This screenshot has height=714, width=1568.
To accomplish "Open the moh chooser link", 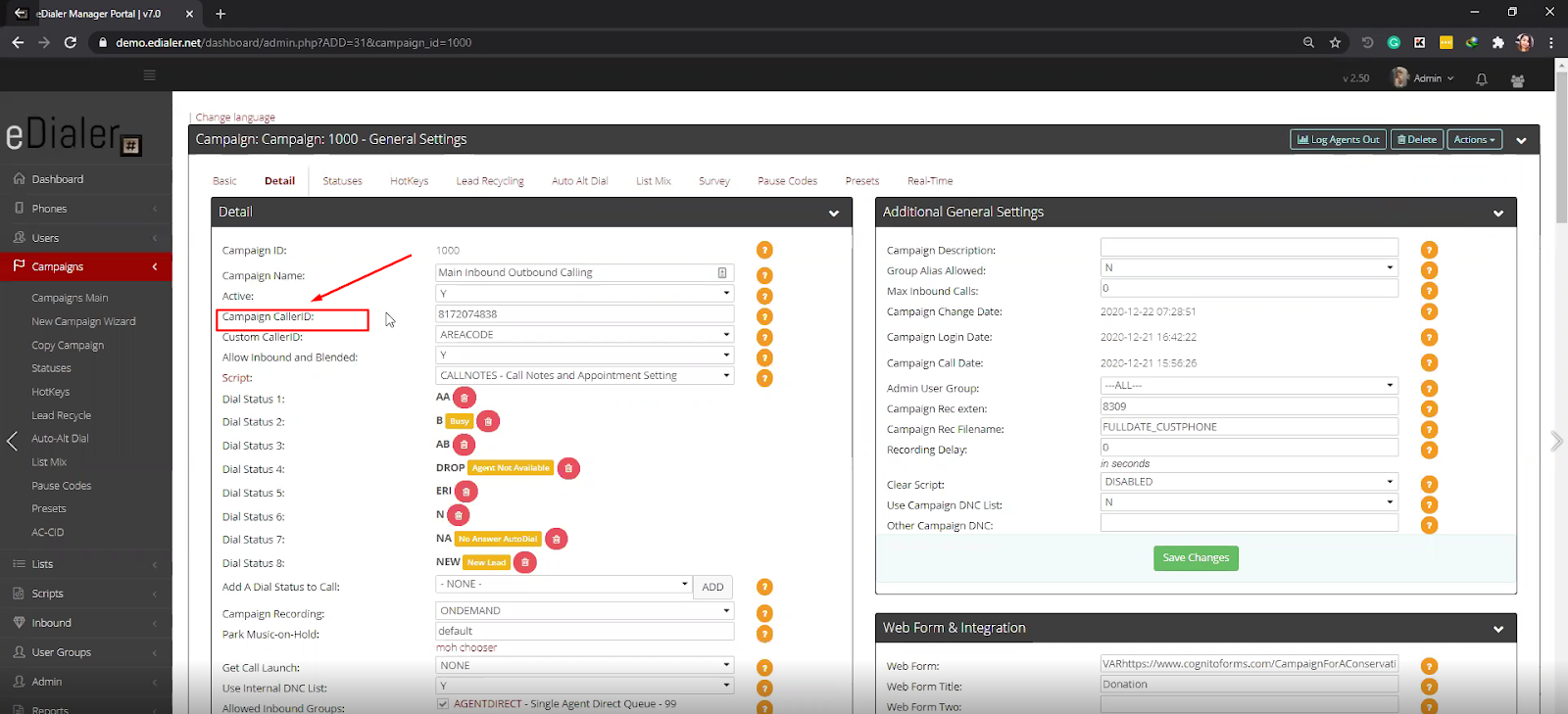I will pos(466,648).
